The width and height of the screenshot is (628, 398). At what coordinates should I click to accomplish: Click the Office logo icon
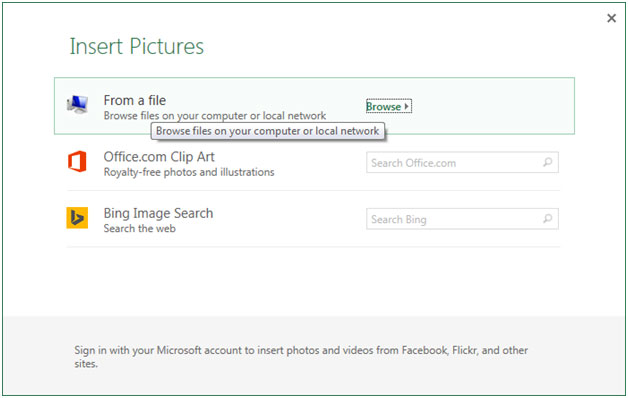77,161
